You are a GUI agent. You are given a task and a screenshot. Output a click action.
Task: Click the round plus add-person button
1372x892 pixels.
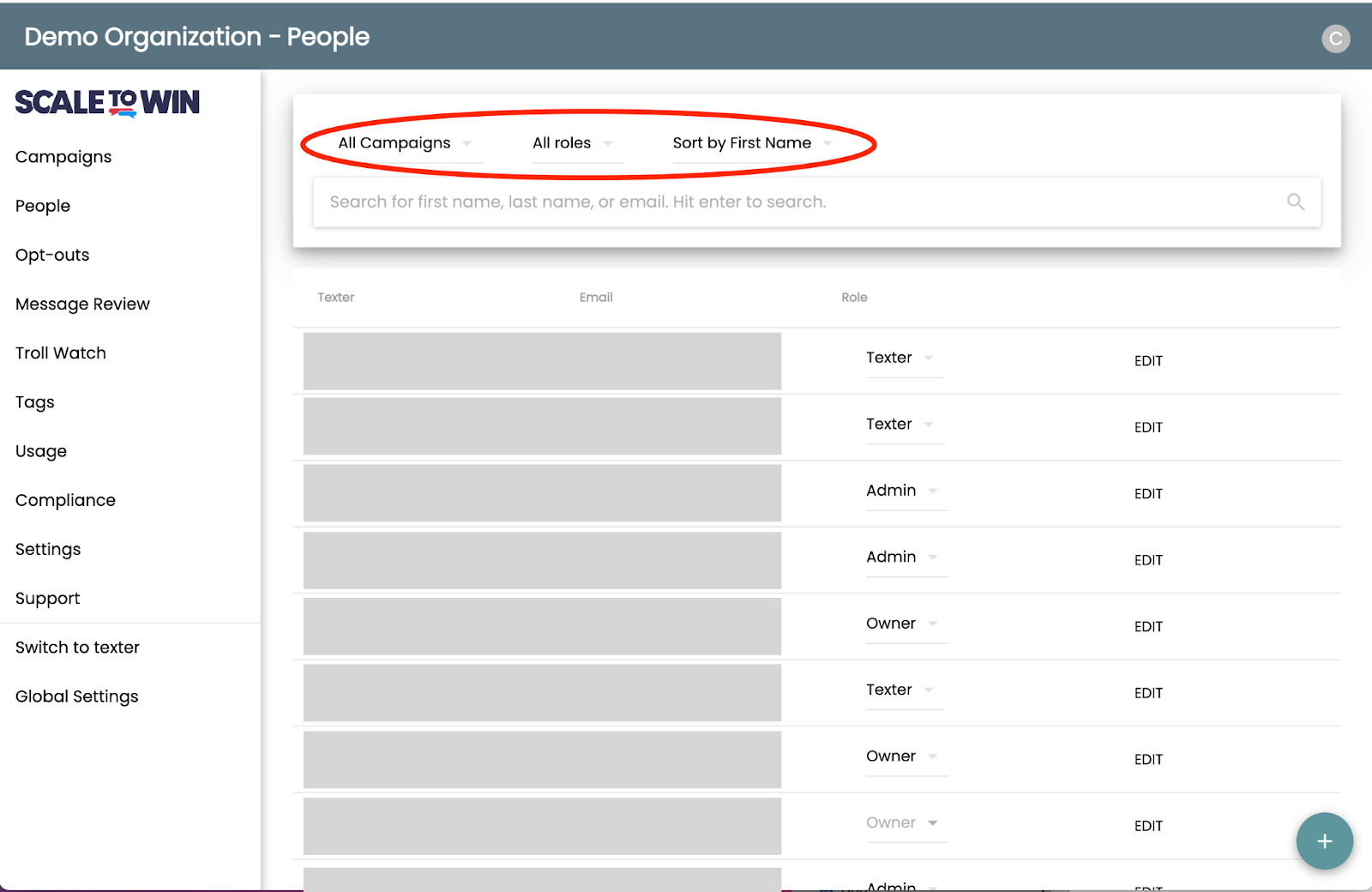(1325, 841)
